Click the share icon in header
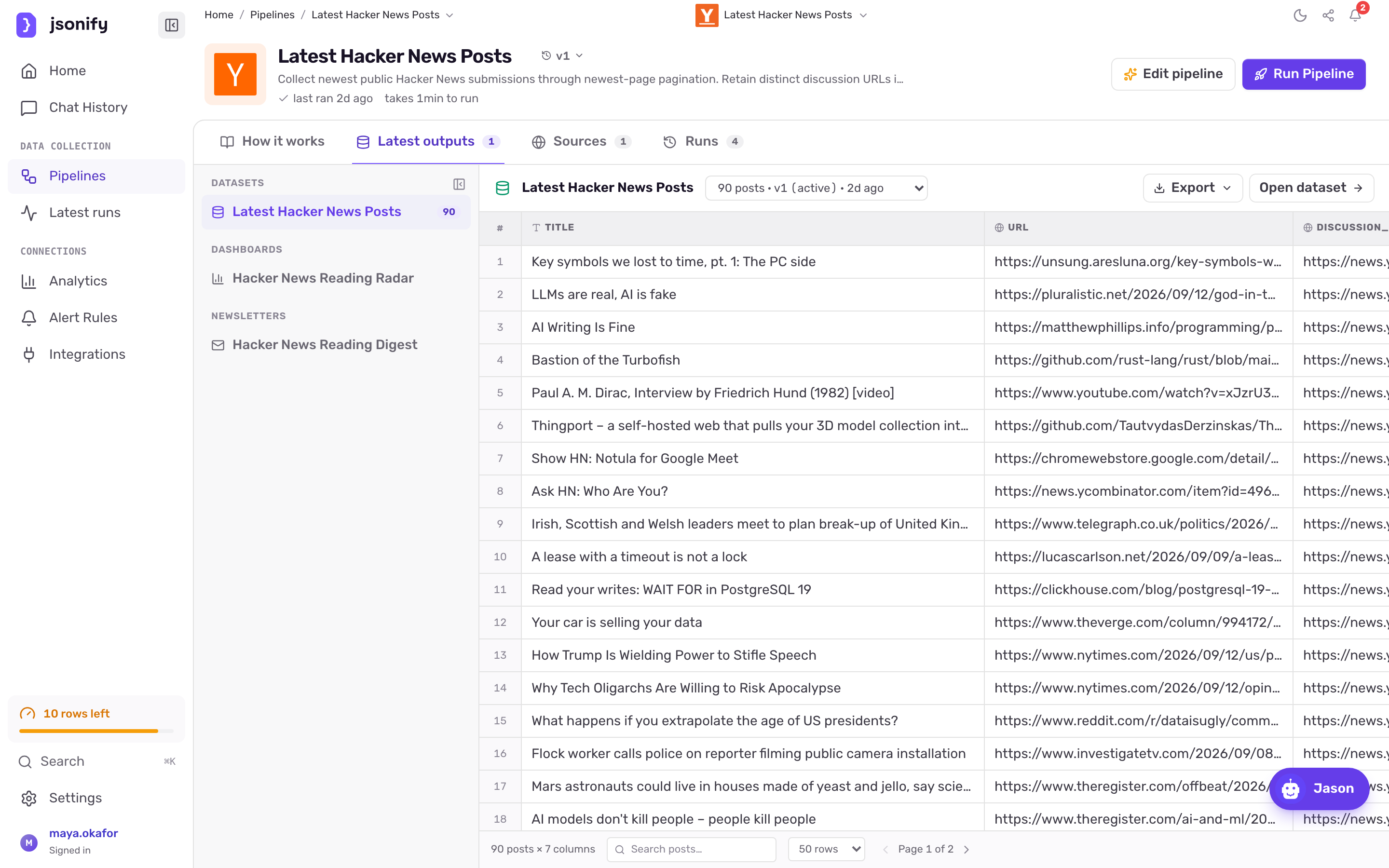Image resolution: width=1389 pixels, height=868 pixels. click(x=1328, y=15)
